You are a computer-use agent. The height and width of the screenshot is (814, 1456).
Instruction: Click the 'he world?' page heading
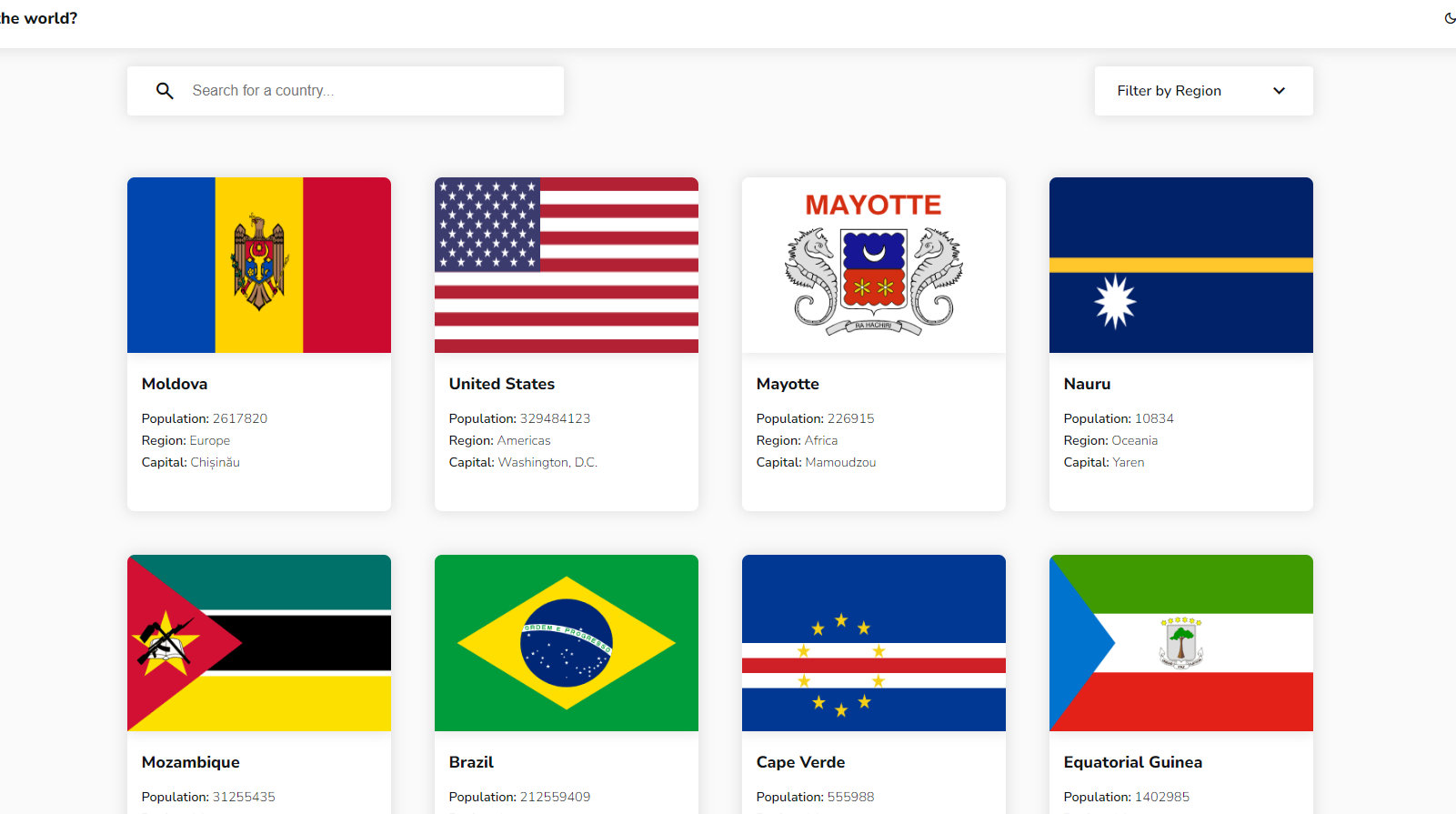(38, 18)
